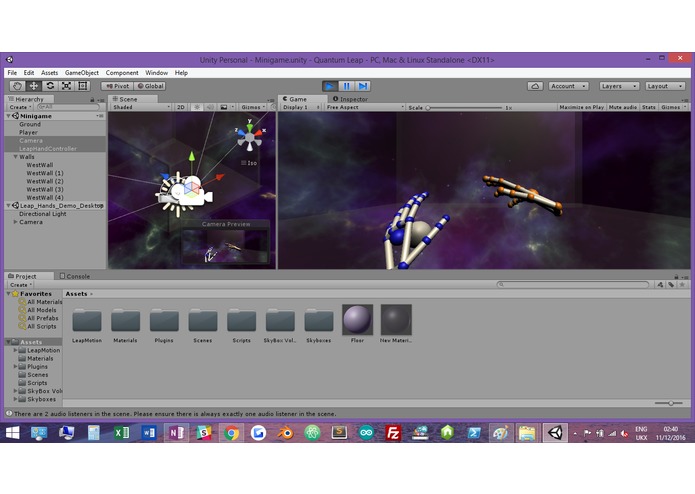Open Blender from the taskbar
This screenshot has width=695, height=494.
285,432
